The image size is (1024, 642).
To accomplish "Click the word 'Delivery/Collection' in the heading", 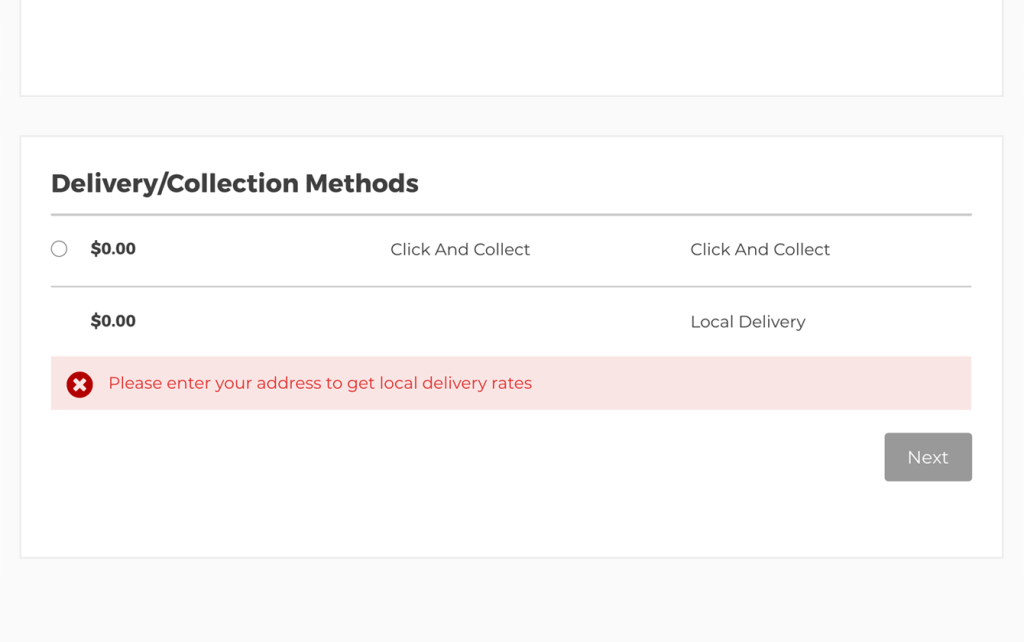I will click(175, 184).
